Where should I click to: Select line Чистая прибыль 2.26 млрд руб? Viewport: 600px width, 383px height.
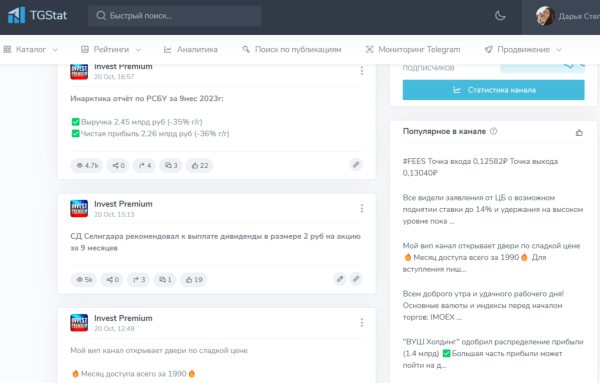[x=150, y=134]
